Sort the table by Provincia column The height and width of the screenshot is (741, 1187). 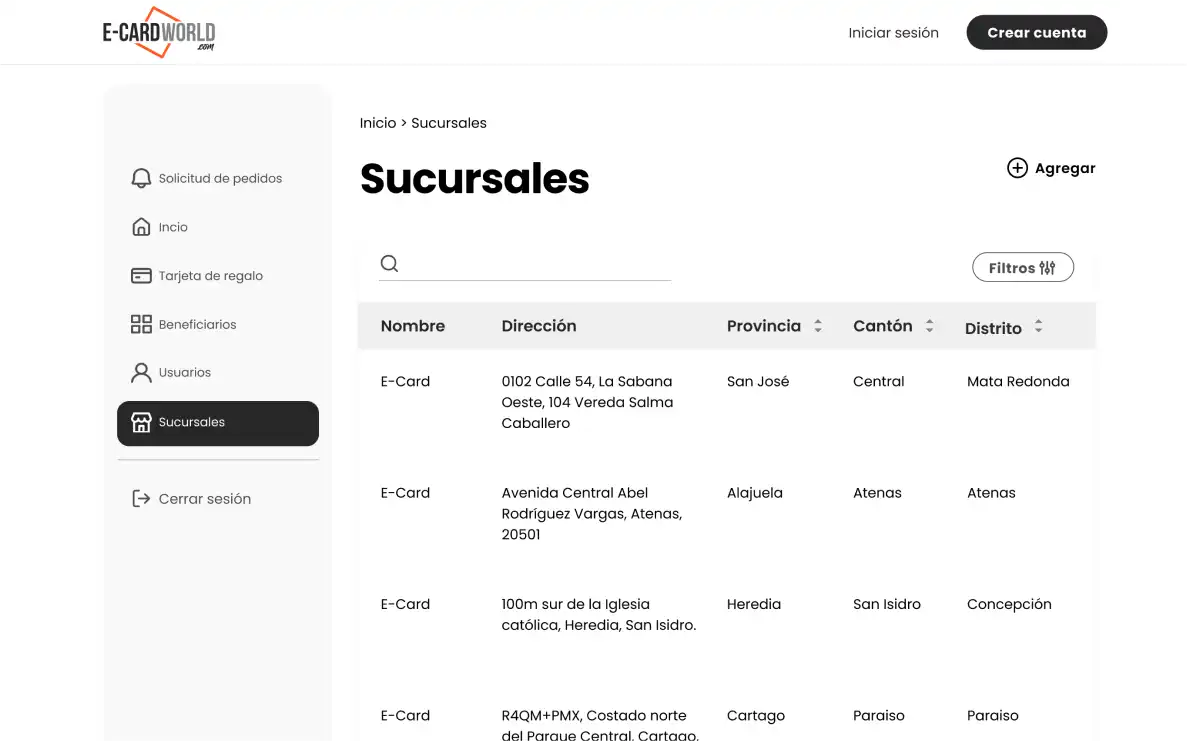[818, 325]
